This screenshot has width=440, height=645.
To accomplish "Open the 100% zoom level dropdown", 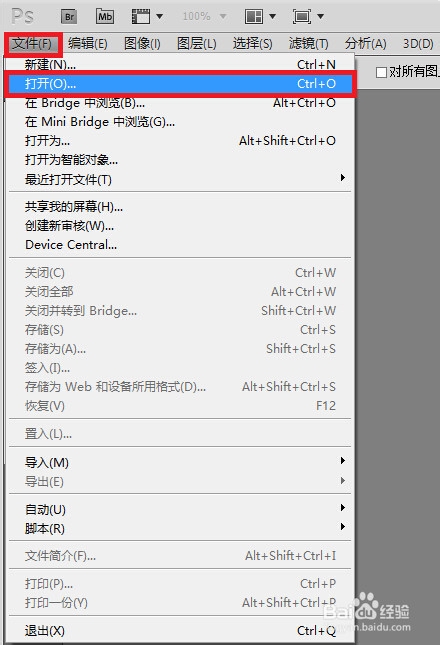I will 204,16.
